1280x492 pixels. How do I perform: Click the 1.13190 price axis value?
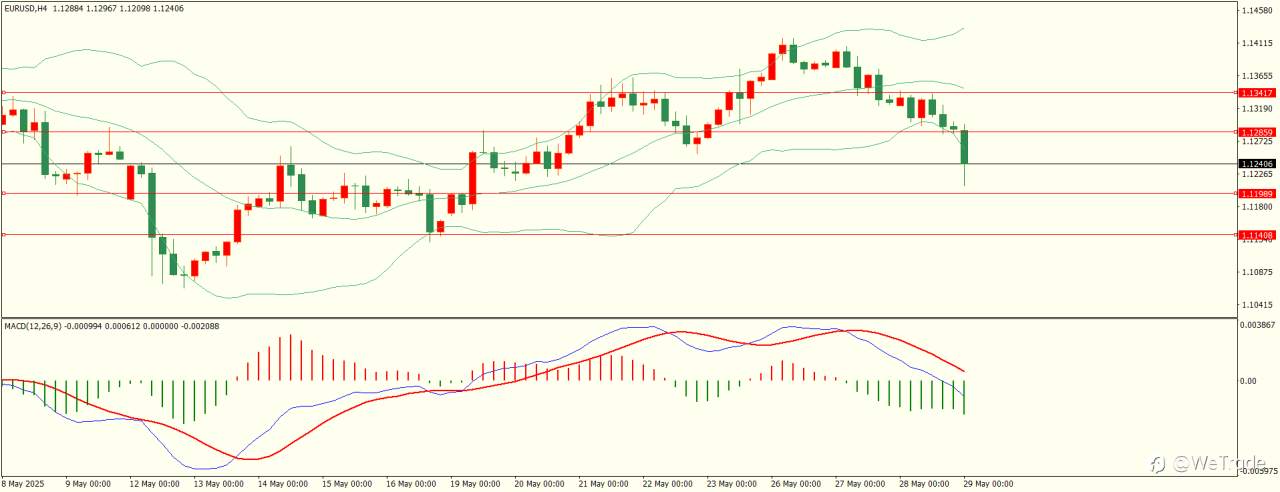1256,108
